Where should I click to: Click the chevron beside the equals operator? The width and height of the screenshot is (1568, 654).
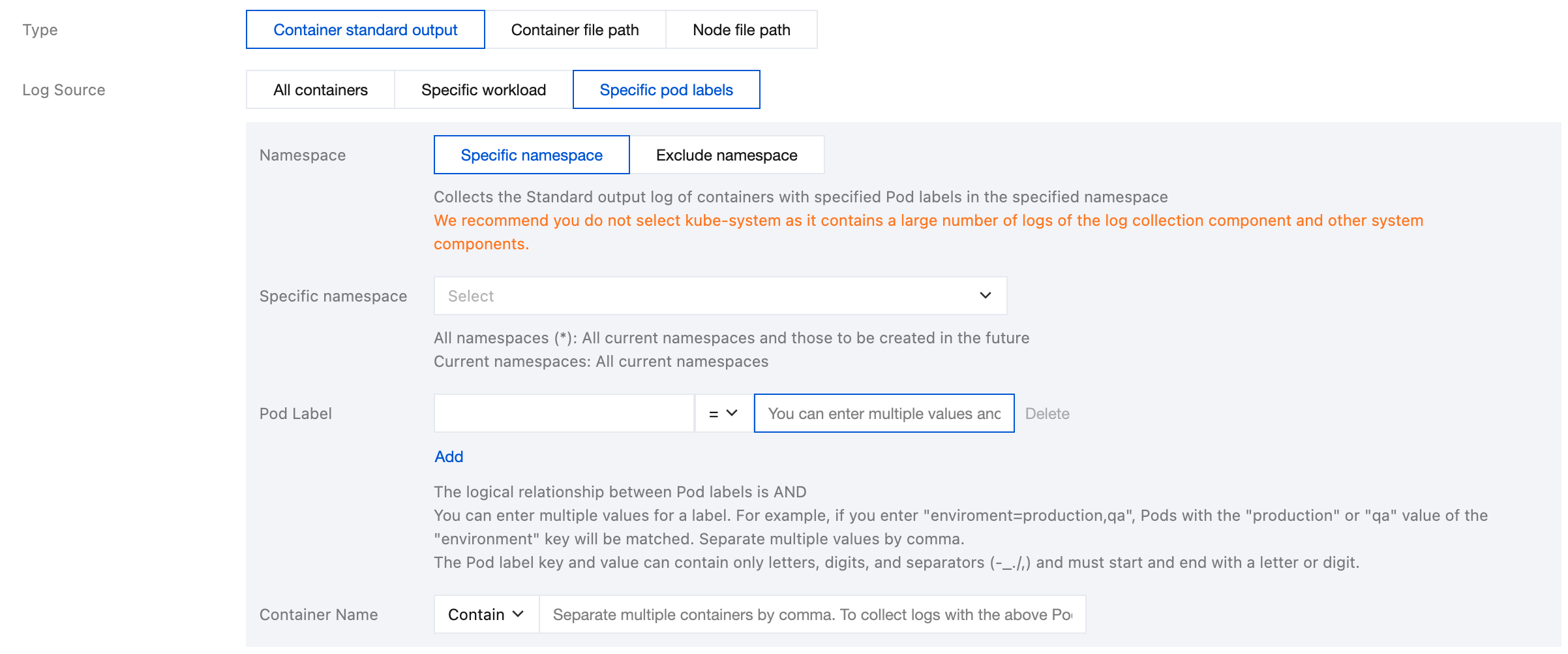point(732,413)
